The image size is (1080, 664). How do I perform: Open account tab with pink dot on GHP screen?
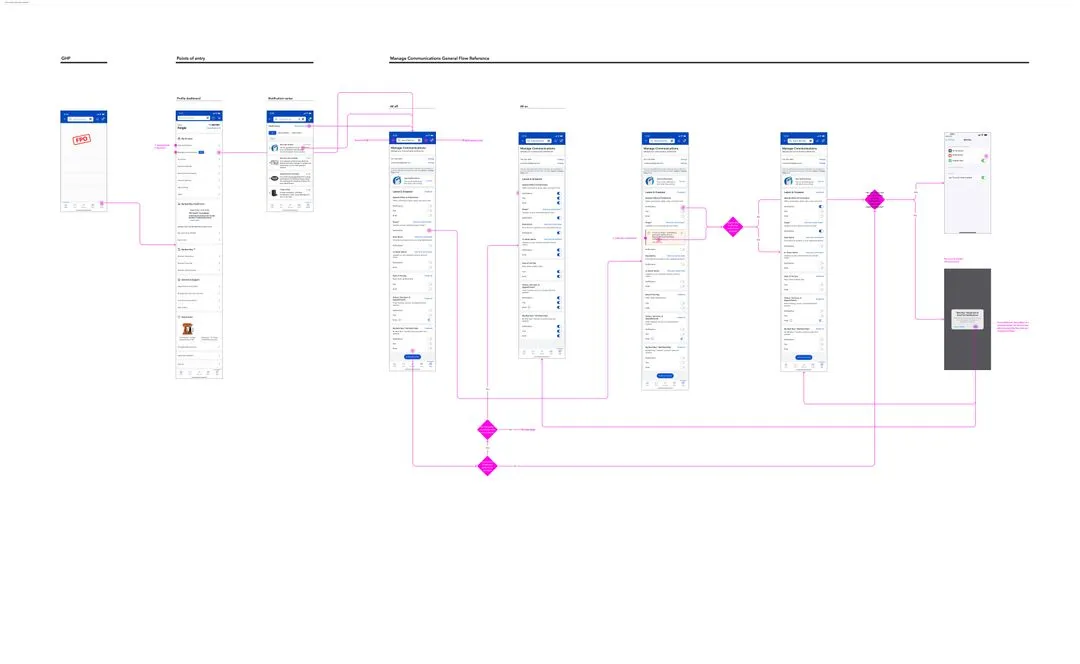tap(101, 204)
